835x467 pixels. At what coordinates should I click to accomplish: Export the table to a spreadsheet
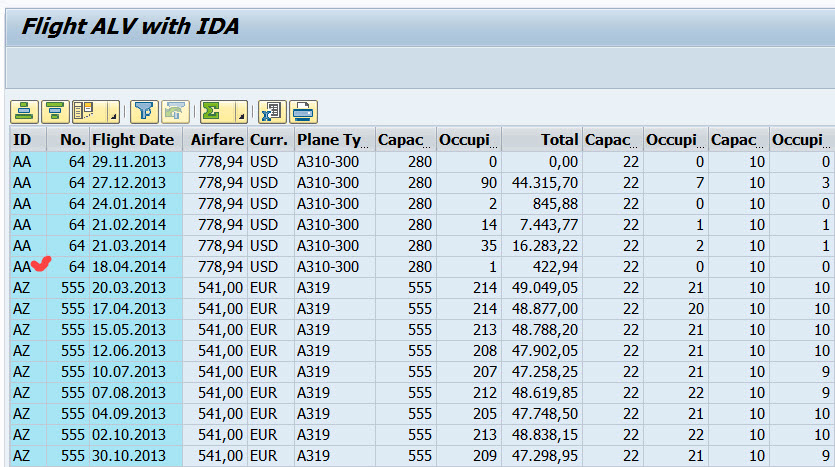271,110
